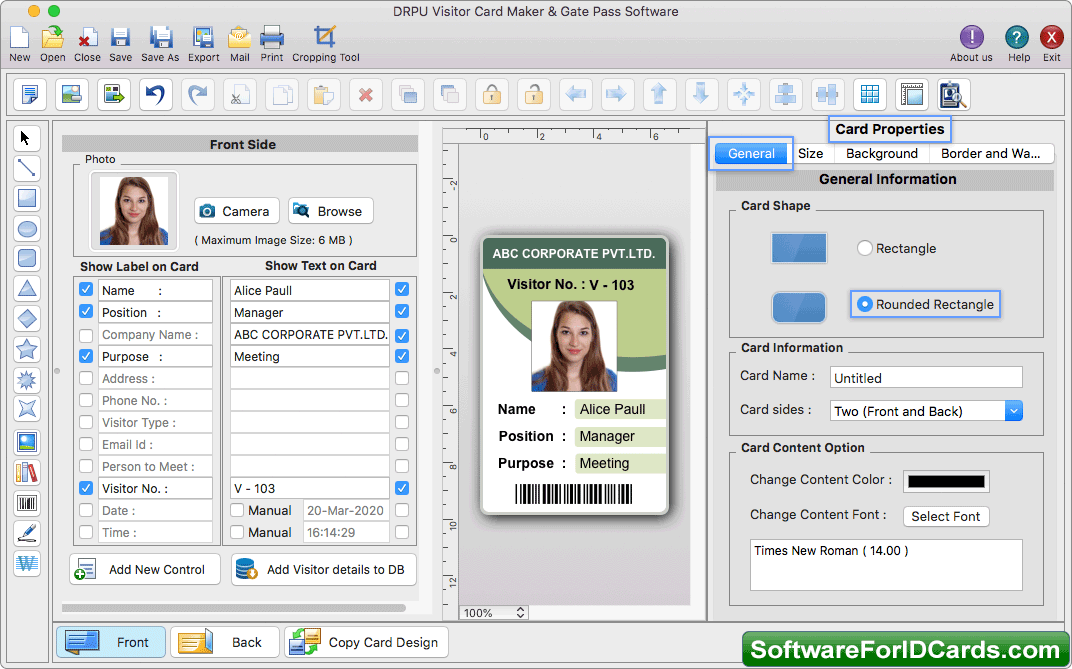
Task: Click the Camera button
Action: tap(237, 211)
